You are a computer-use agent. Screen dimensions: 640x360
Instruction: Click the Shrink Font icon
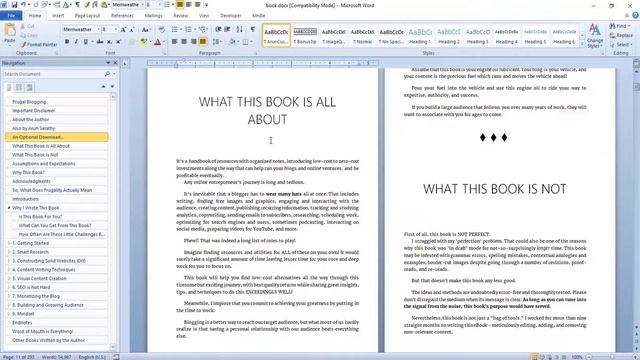[x=132, y=29]
